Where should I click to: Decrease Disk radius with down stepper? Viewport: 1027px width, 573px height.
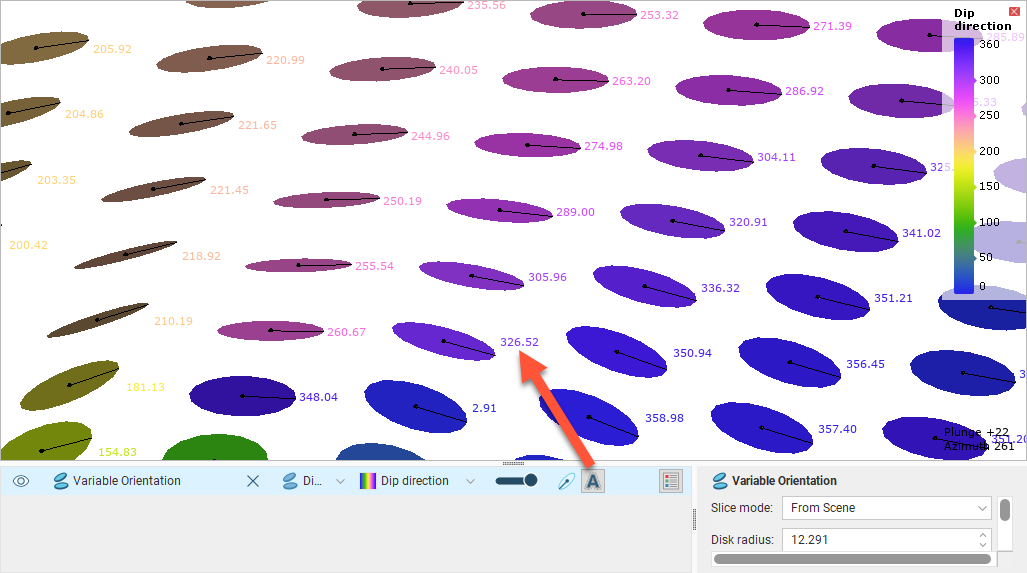click(982, 544)
